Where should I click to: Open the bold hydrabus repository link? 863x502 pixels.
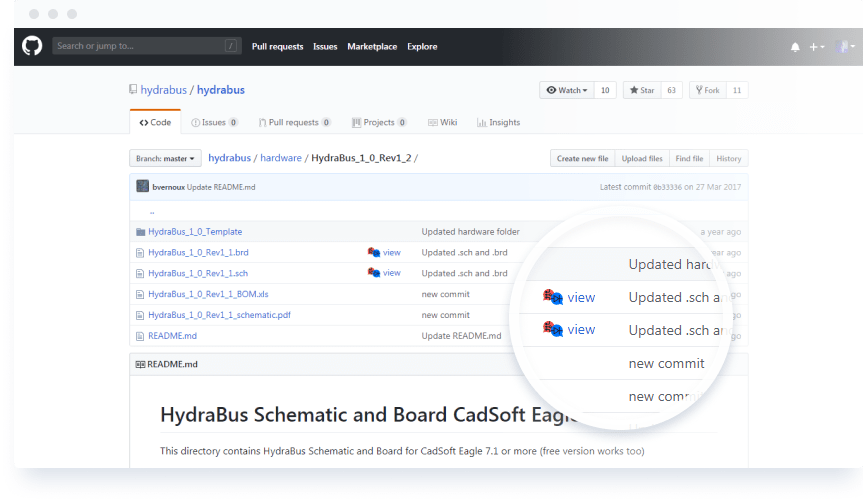(221, 90)
